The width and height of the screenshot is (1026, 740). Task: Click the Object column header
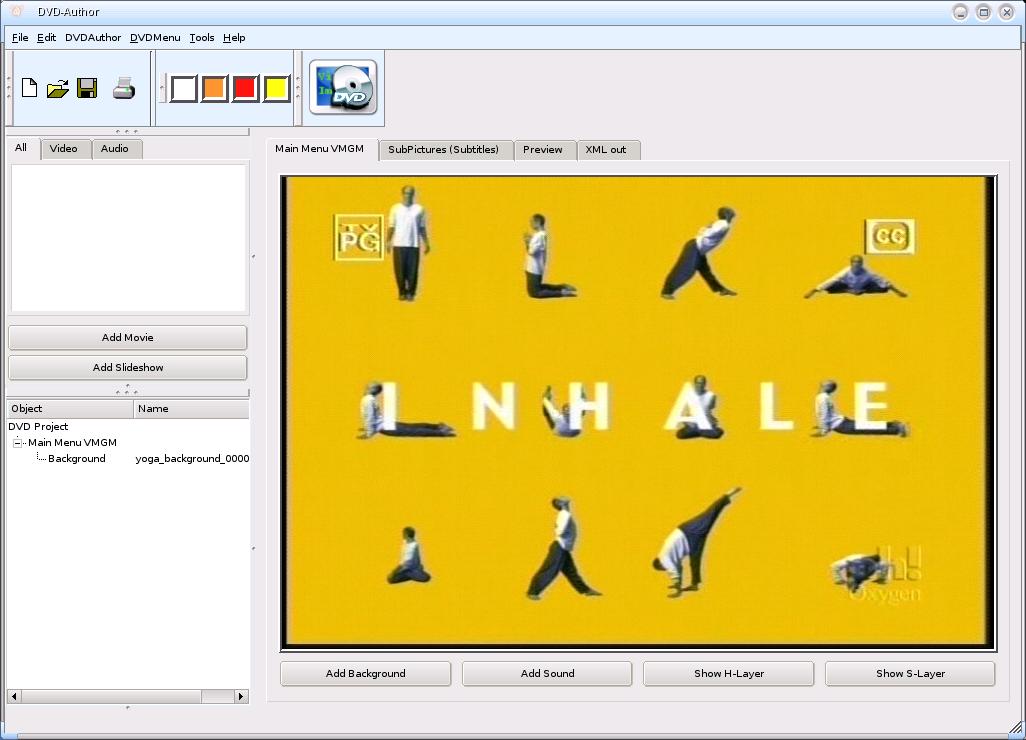pos(70,409)
